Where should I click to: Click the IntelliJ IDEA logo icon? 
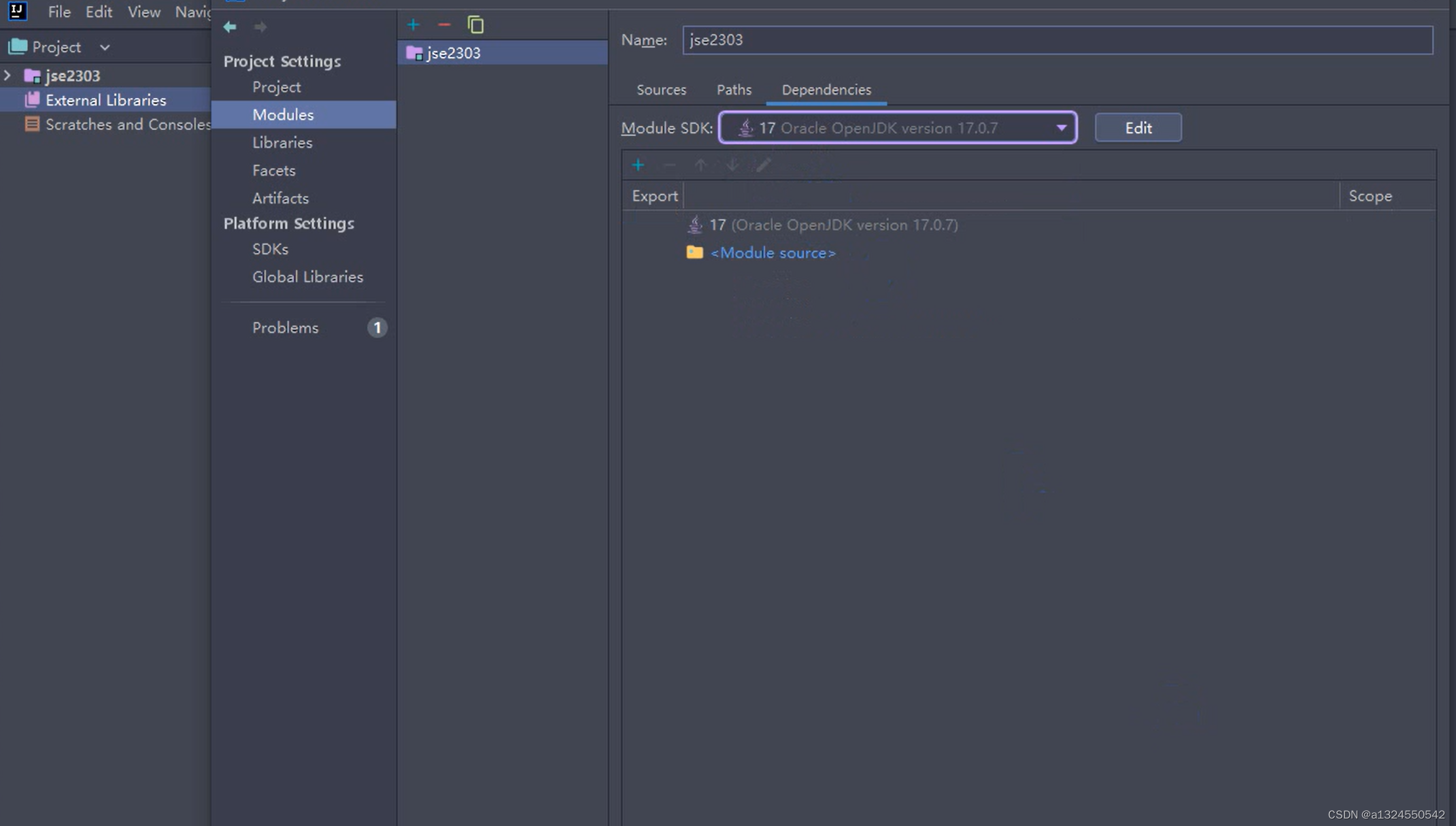coord(17,11)
